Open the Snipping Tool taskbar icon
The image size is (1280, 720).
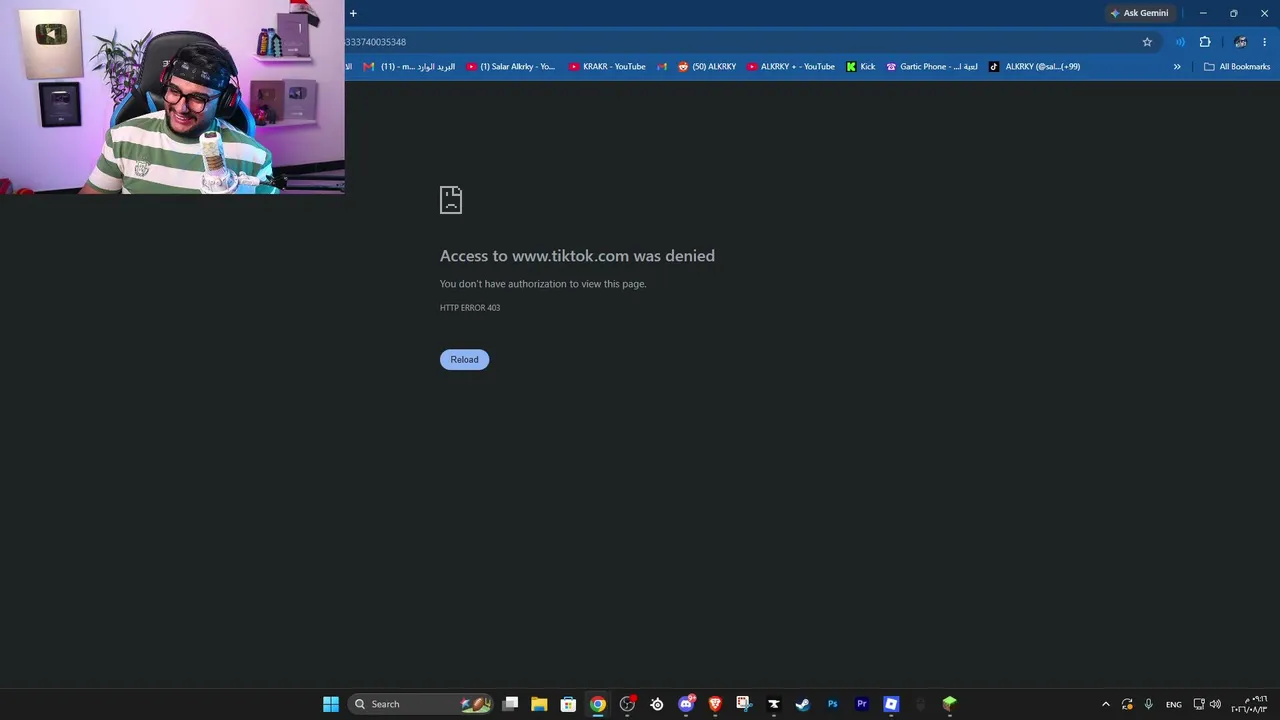click(744, 704)
